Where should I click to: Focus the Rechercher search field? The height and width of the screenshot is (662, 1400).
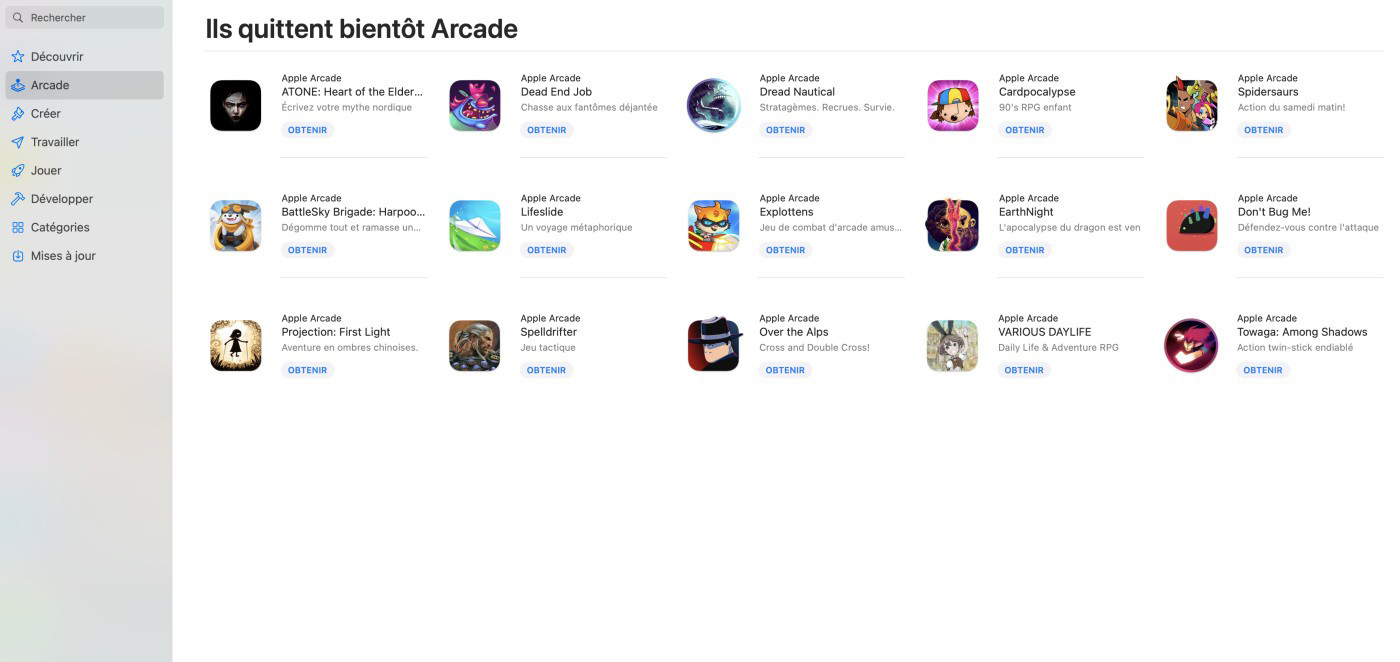(84, 17)
